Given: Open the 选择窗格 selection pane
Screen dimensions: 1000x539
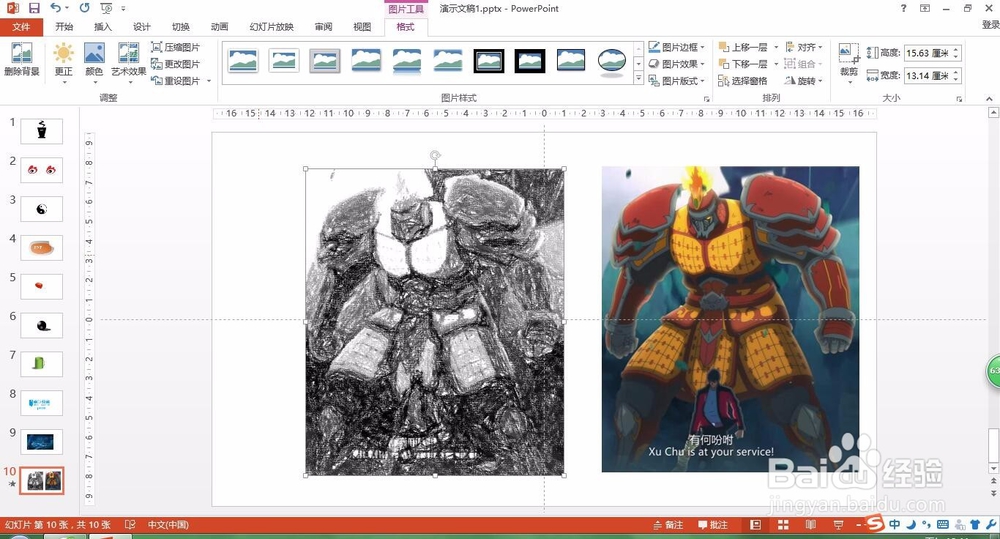Looking at the screenshot, I should point(743,81).
